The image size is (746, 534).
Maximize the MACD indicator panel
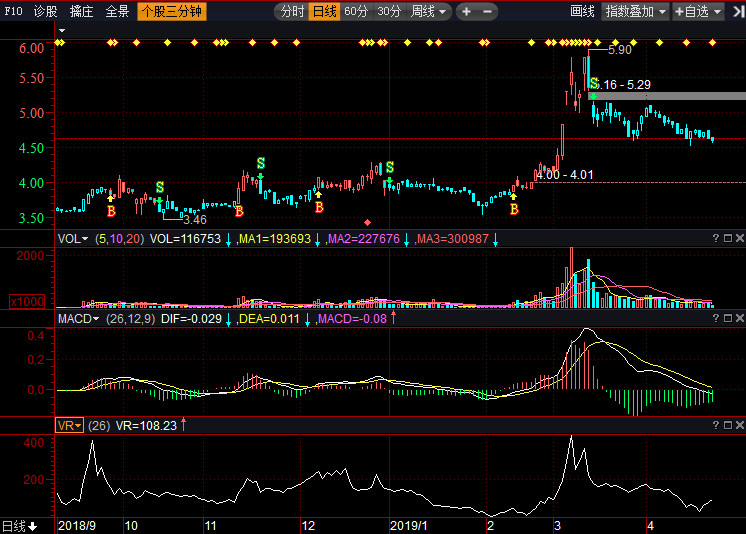(x=728, y=318)
